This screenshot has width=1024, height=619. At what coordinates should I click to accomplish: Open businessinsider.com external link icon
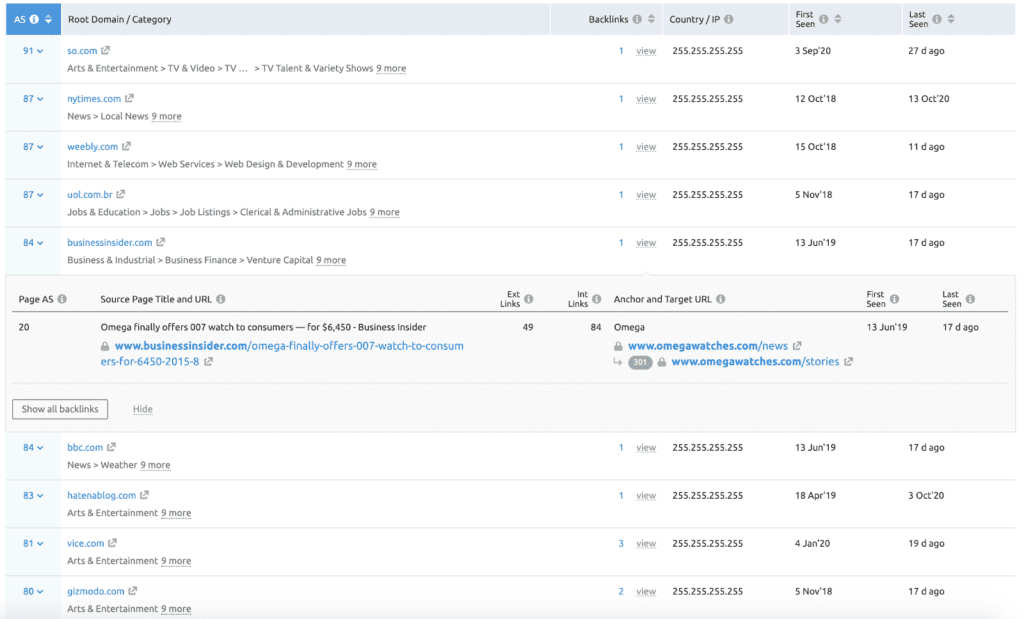(161, 242)
